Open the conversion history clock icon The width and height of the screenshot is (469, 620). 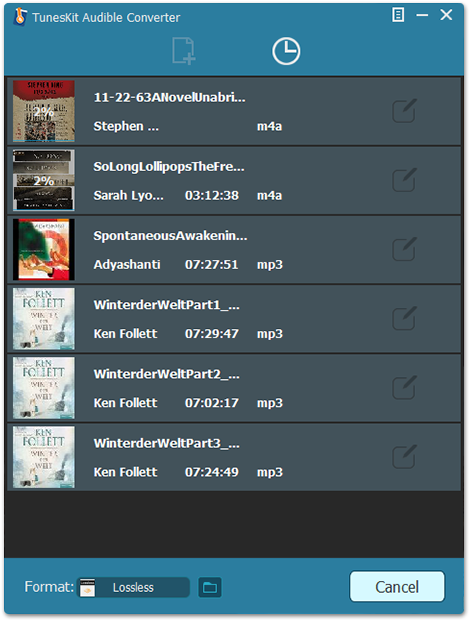(x=286, y=51)
